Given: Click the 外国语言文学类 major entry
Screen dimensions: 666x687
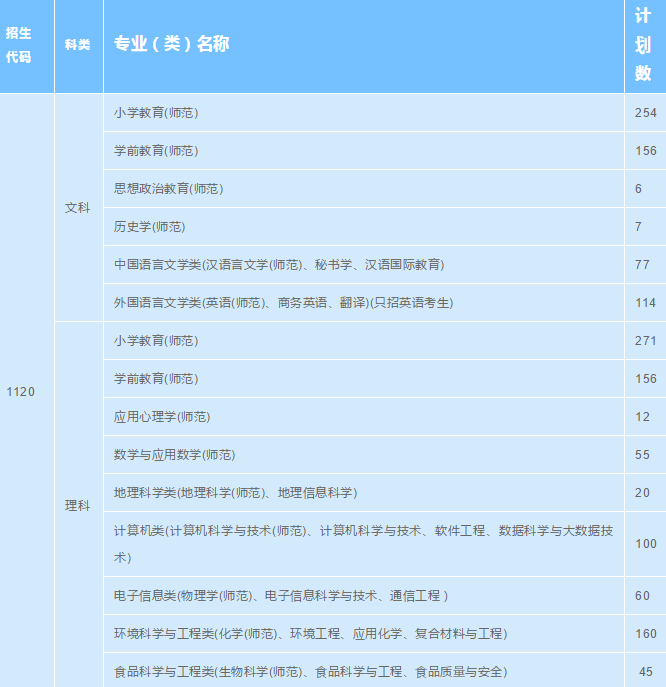Looking at the screenshot, I should 284,303.
